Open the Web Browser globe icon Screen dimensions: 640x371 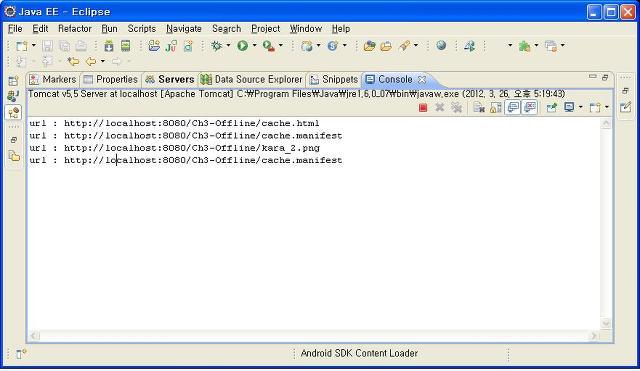(441, 46)
